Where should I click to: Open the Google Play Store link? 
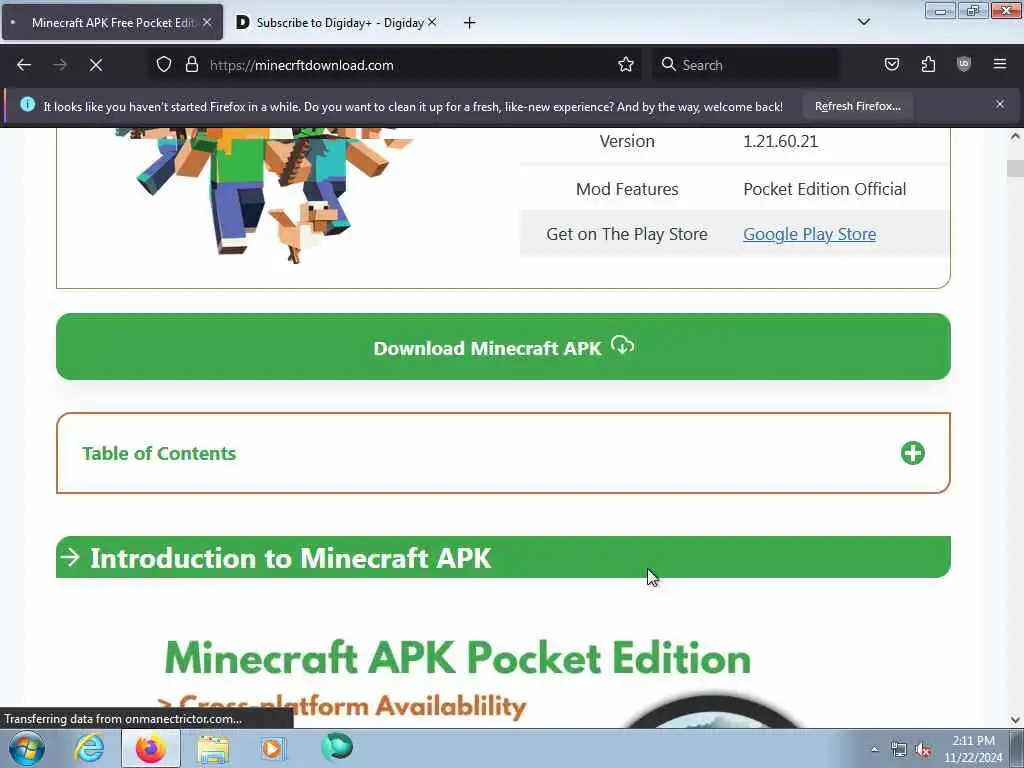[x=809, y=234]
